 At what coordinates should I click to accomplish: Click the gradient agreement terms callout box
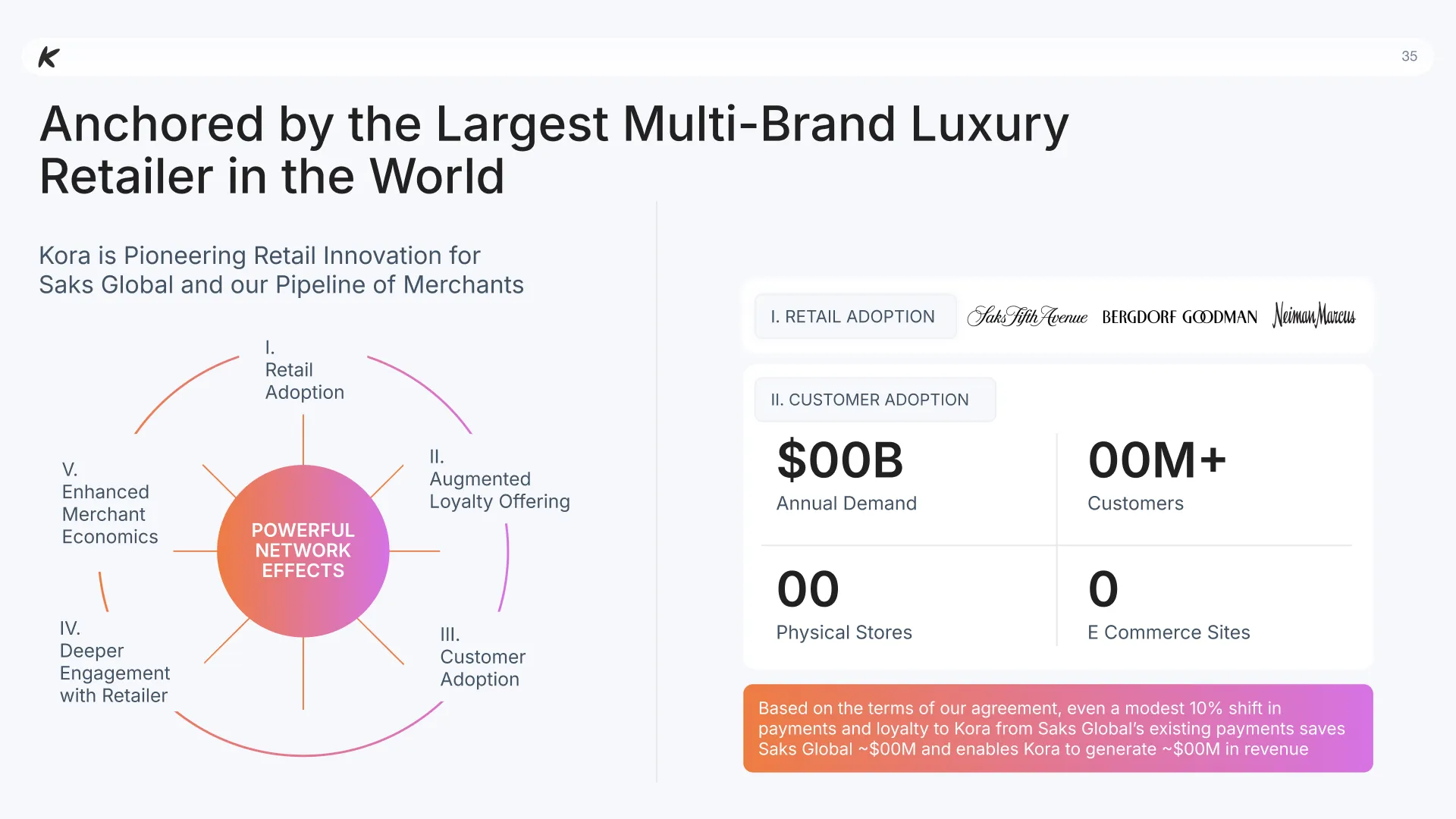point(1058,728)
